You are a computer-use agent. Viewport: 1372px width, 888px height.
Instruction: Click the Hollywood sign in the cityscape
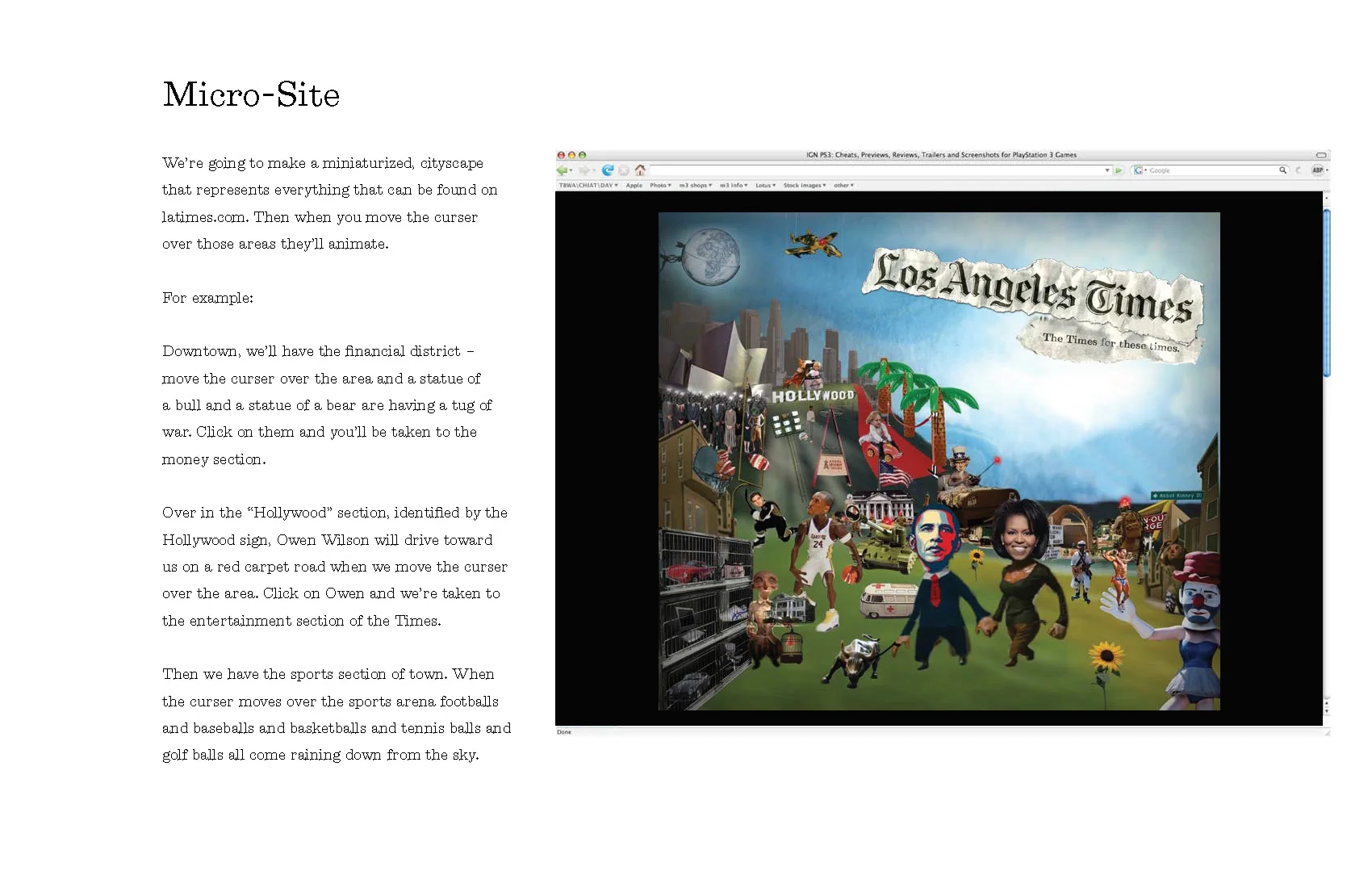813,396
